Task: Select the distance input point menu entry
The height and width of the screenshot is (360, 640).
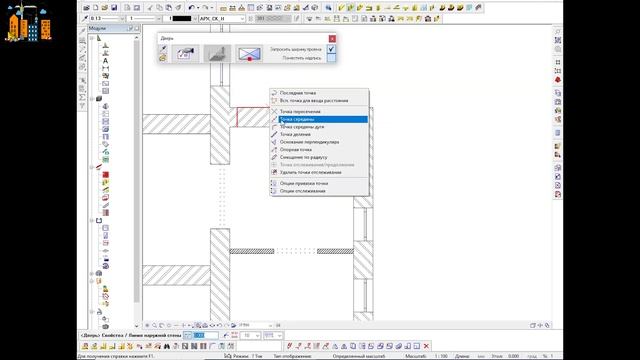Action: point(319,100)
